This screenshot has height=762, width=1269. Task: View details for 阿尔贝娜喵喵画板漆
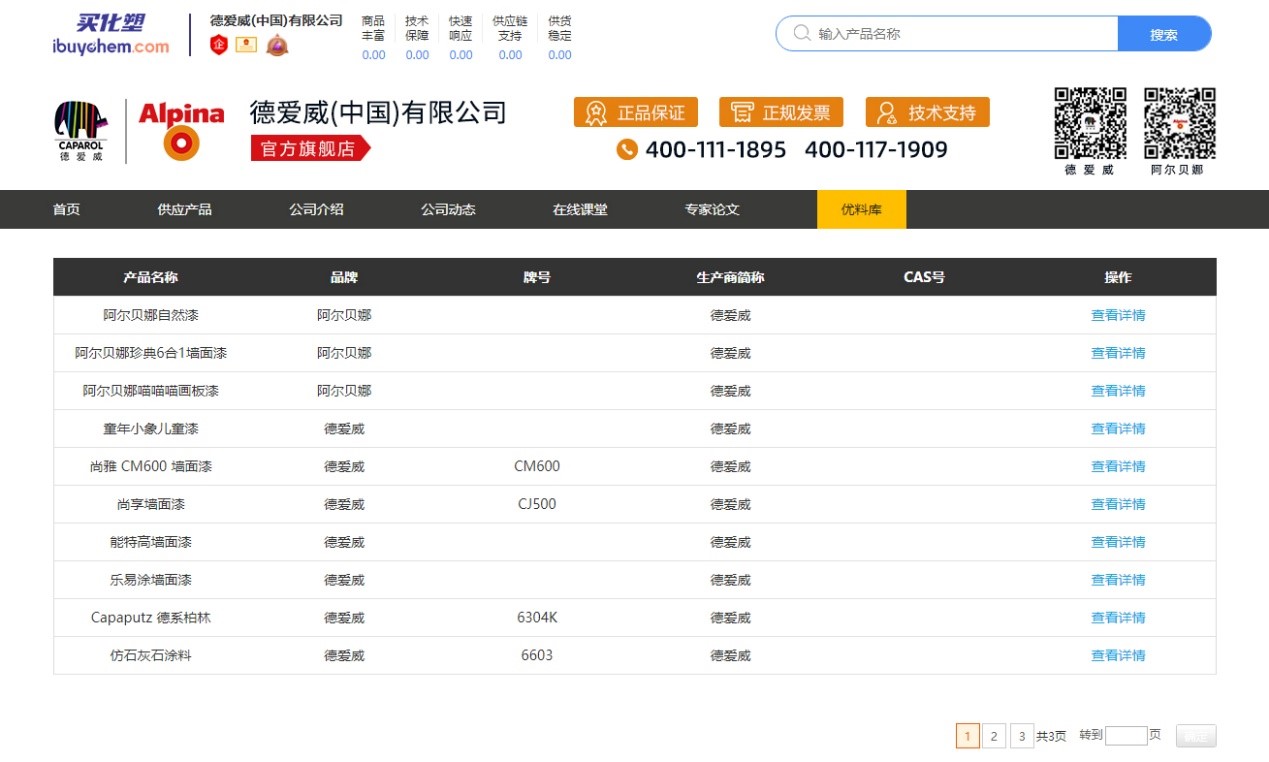pos(1118,391)
